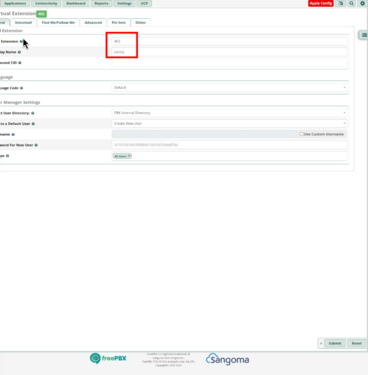Switch to the Find Me/Follow Me tab
The image size is (368, 375).
58,22
